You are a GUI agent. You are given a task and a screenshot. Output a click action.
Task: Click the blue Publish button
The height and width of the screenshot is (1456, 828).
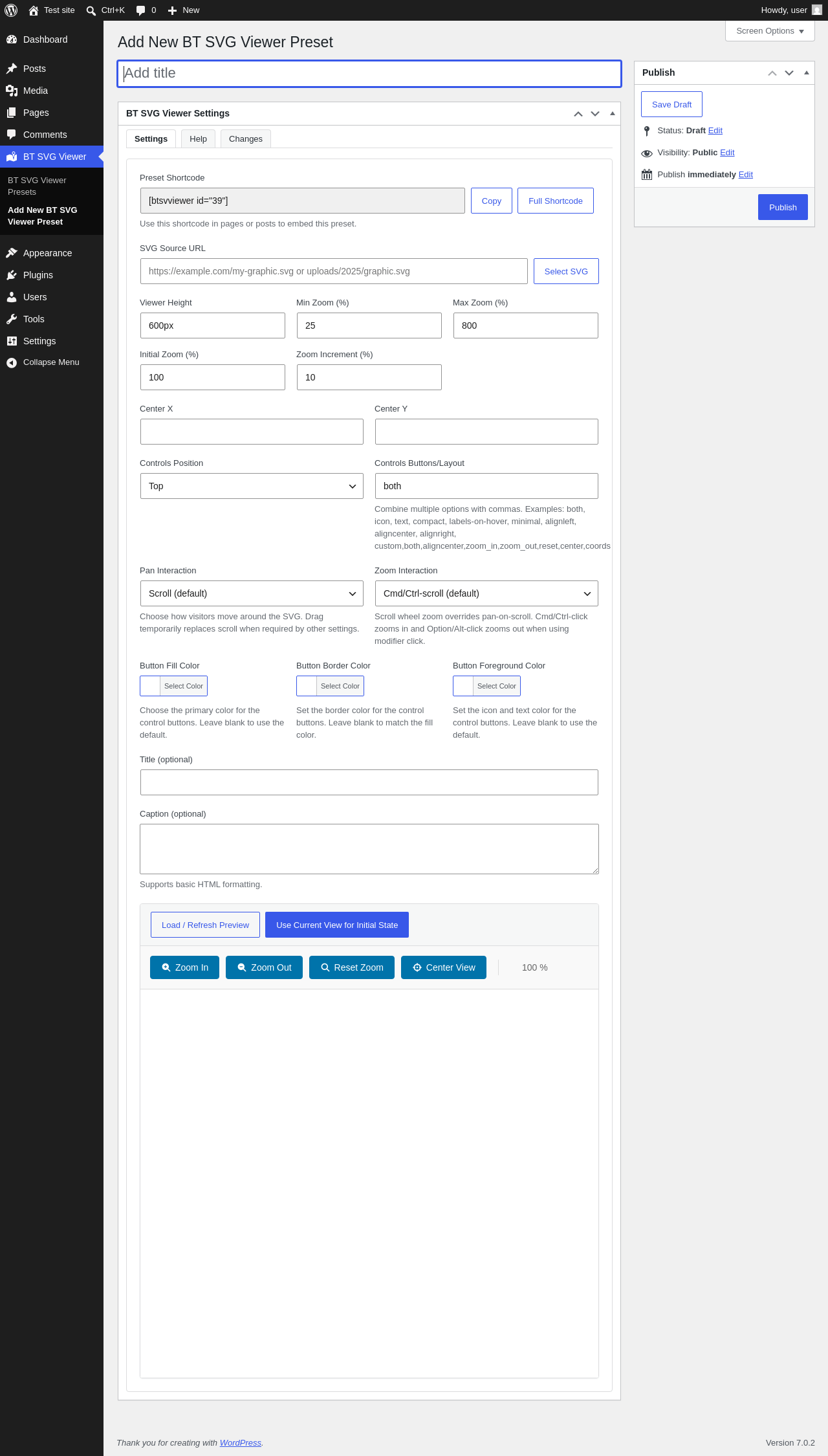pyautogui.click(x=783, y=207)
